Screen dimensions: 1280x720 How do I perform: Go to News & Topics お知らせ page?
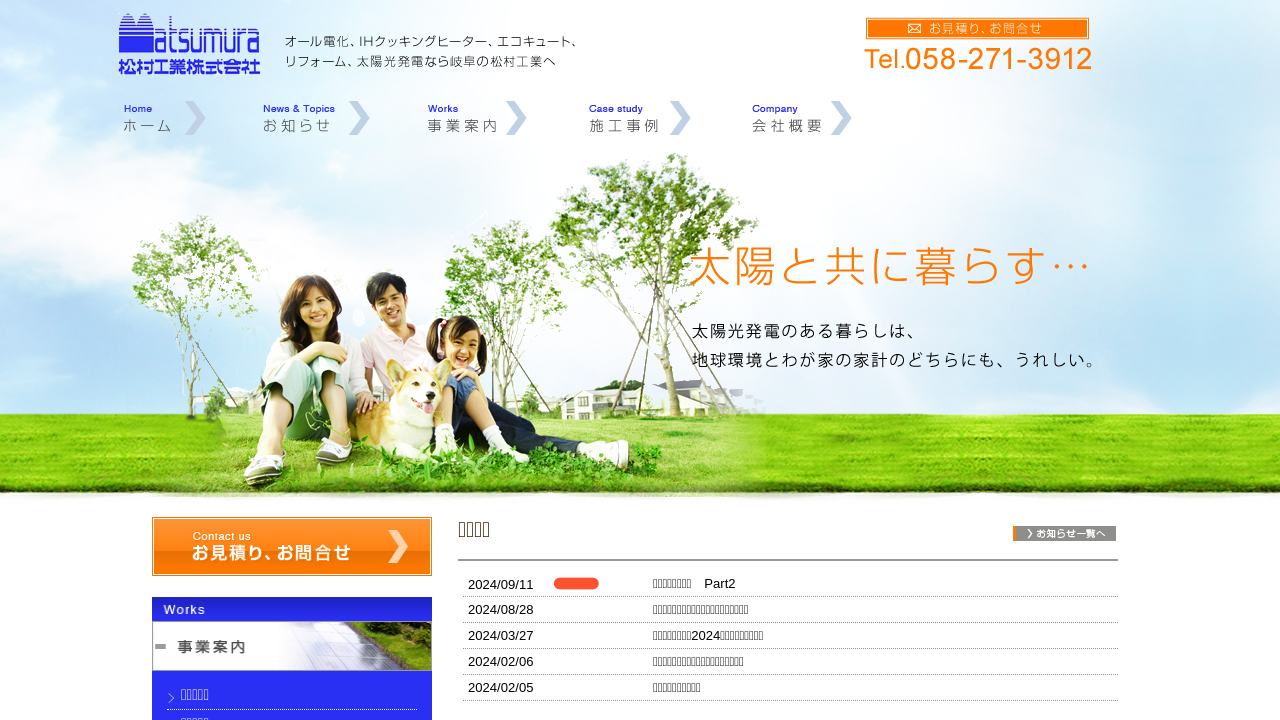click(x=298, y=118)
